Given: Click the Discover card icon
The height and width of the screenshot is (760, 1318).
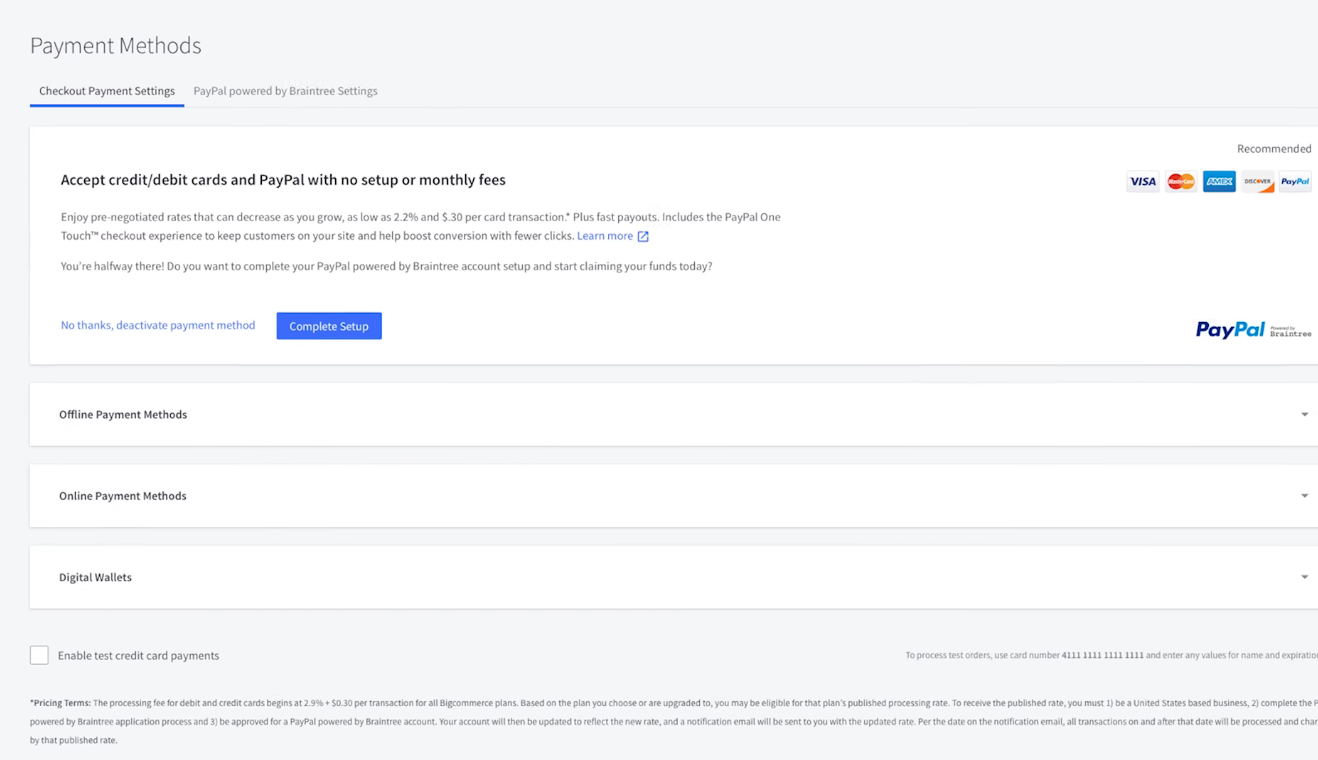Looking at the screenshot, I should tap(1257, 182).
